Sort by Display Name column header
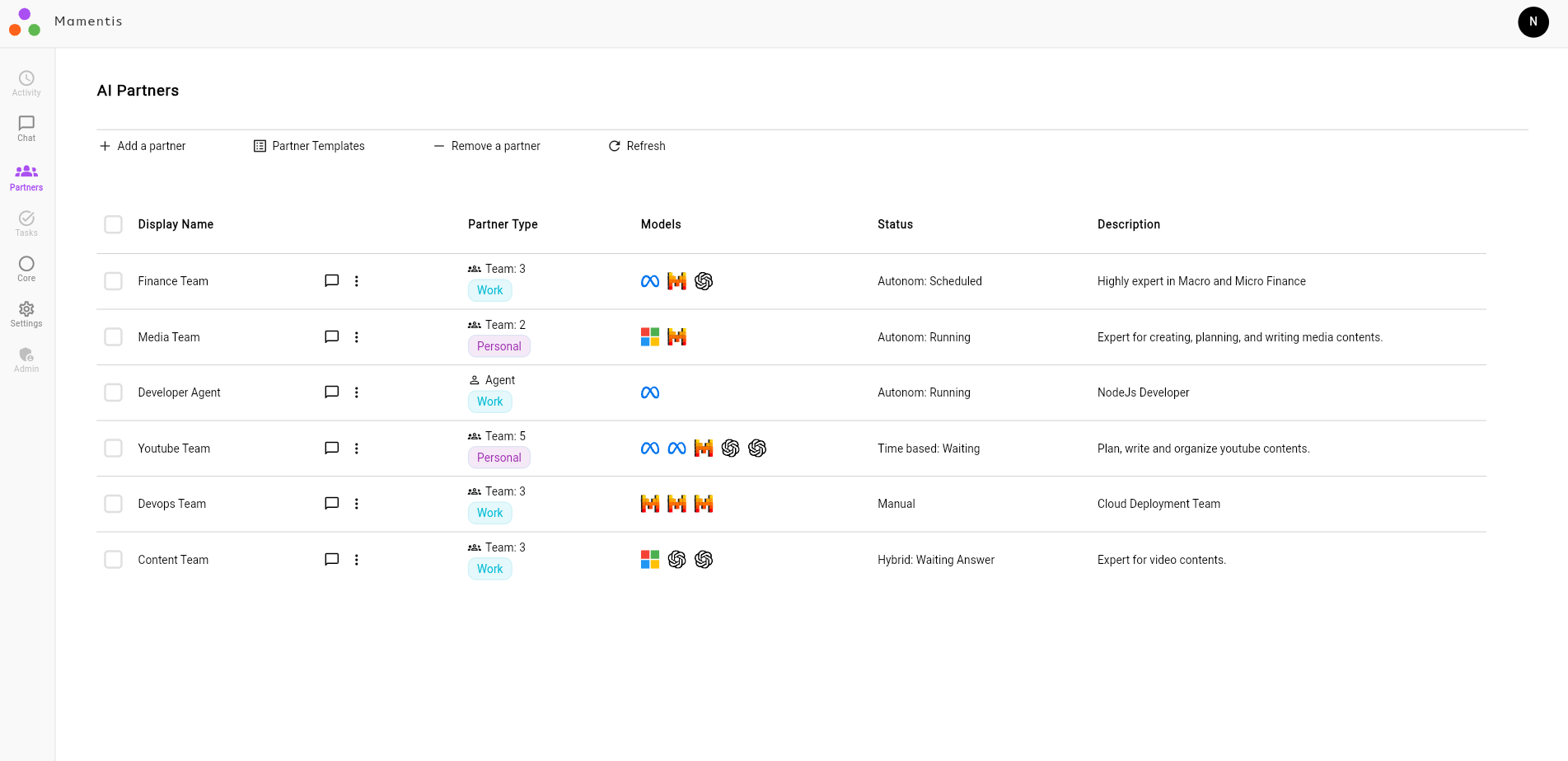Viewport: 1568px width, 761px height. (176, 224)
